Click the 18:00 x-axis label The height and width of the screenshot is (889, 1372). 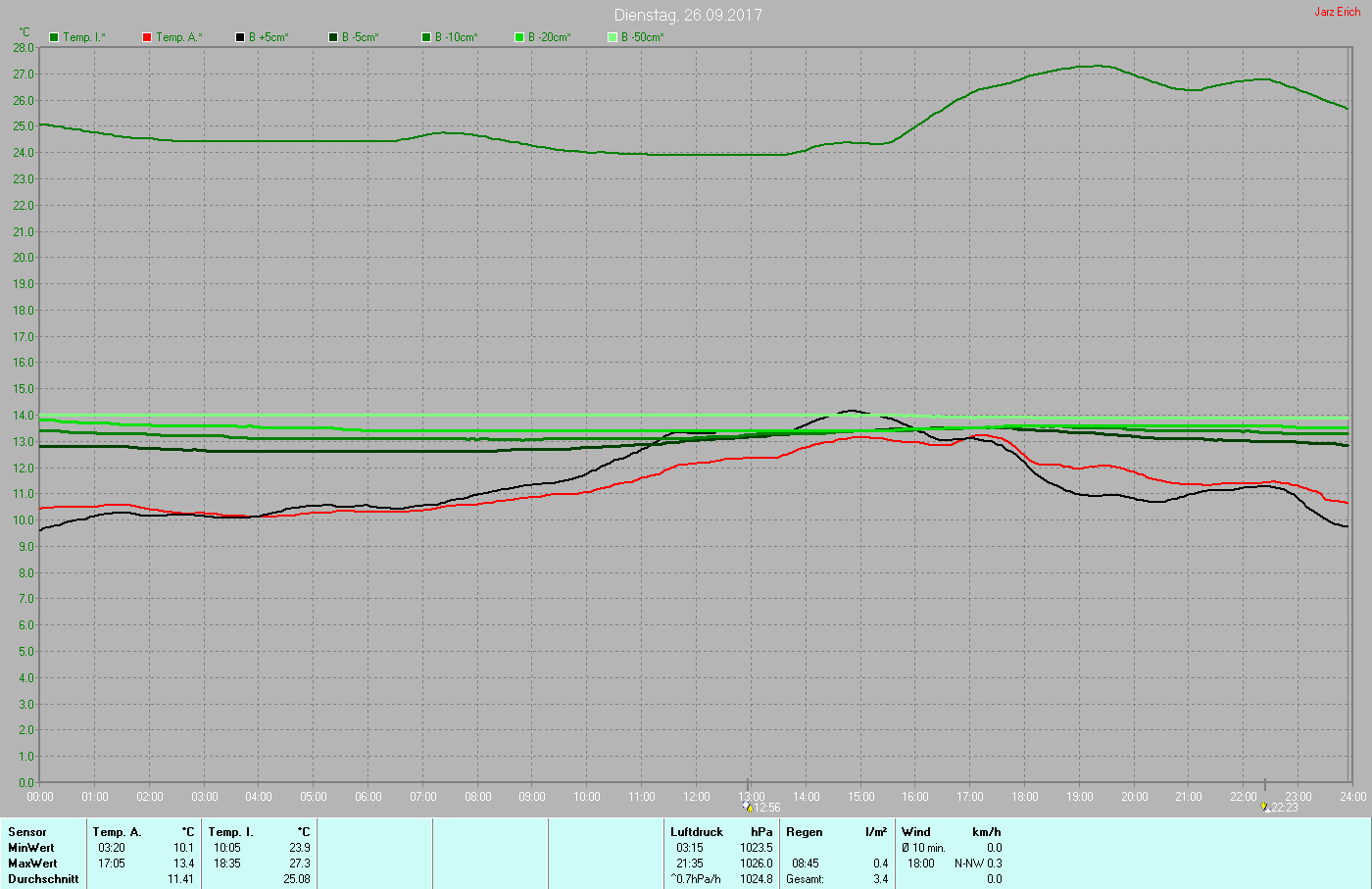coord(1025,797)
